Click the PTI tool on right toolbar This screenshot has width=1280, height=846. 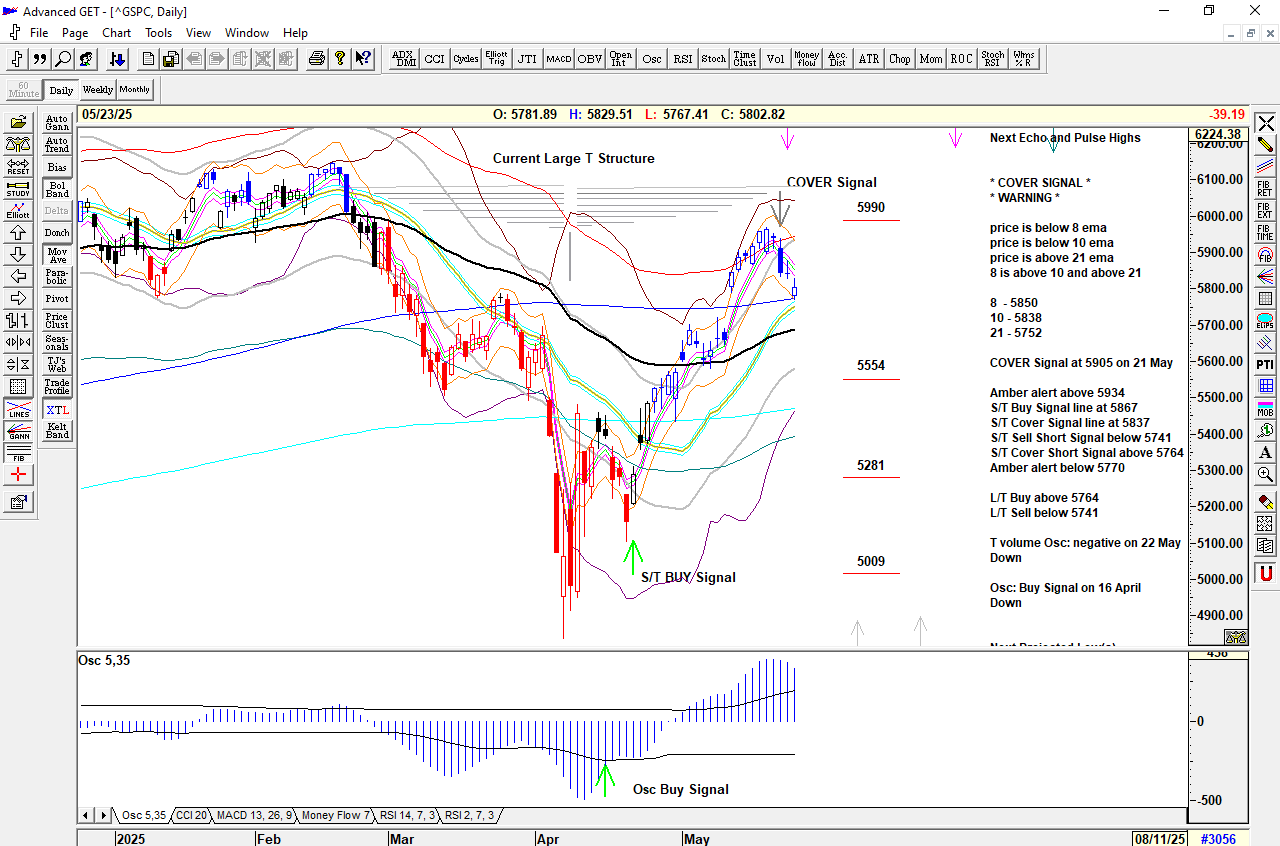(1265, 364)
